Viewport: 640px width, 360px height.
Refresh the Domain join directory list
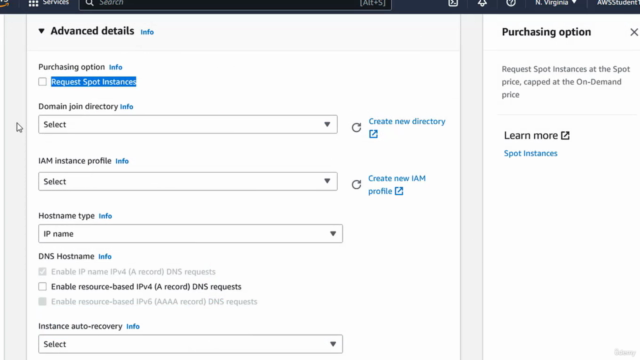click(x=356, y=127)
